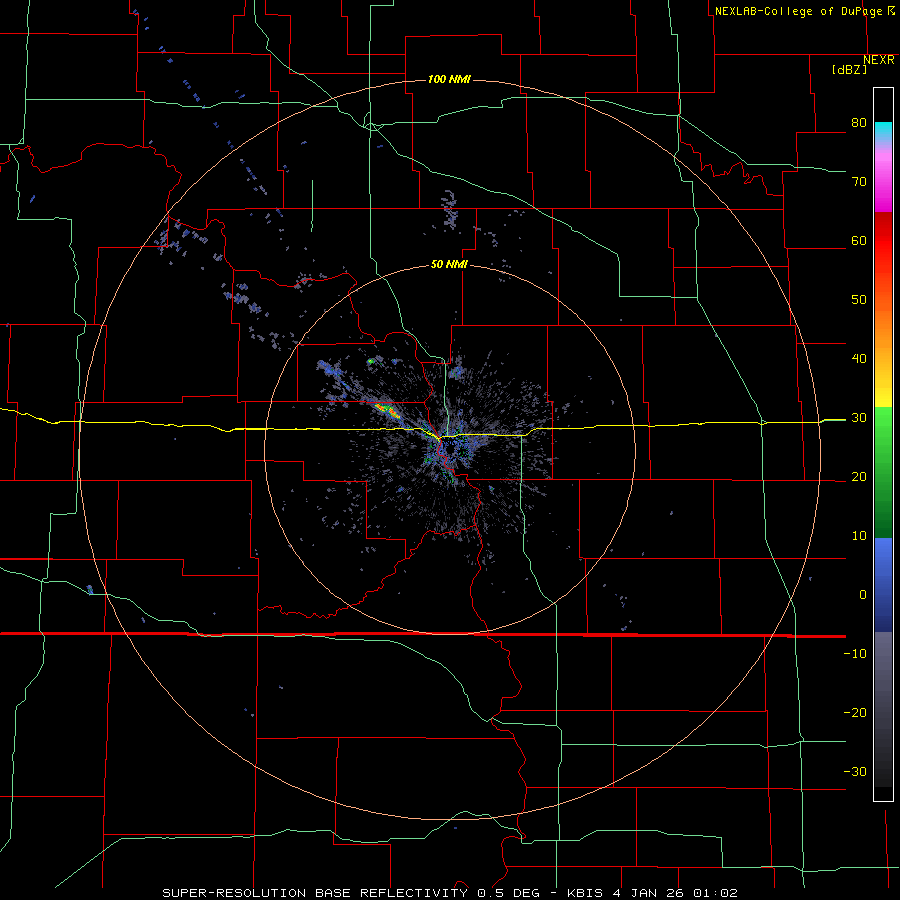Click the magenta band of the color bar
This screenshot has height=900, width=900.
[x=883, y=184]
